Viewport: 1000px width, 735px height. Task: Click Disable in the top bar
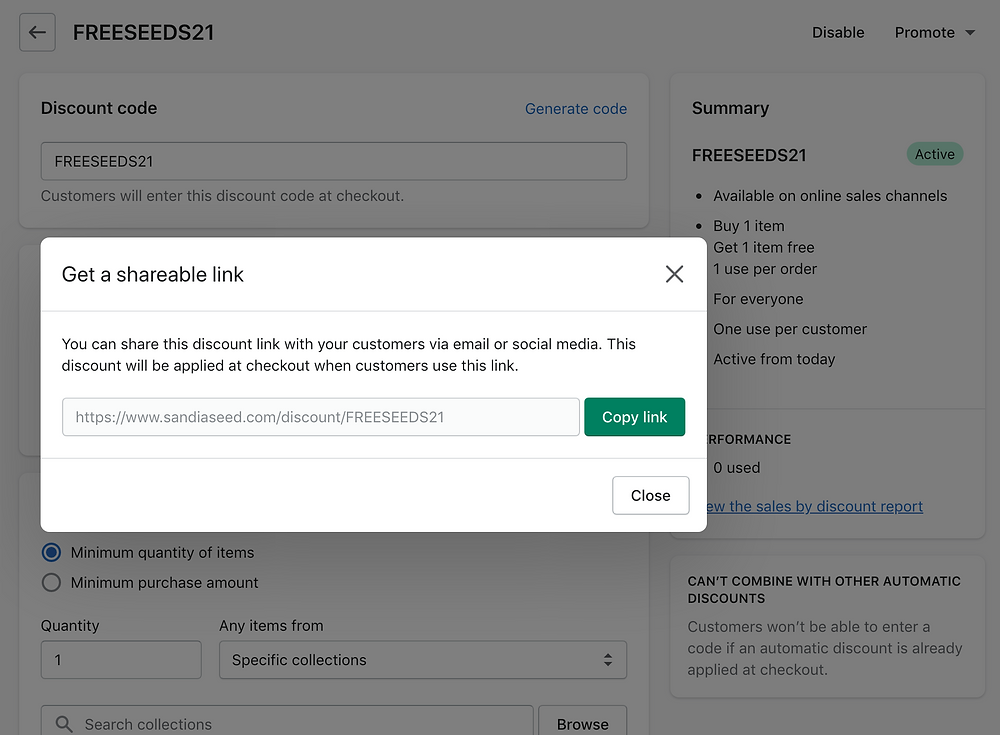pos(838,33)
